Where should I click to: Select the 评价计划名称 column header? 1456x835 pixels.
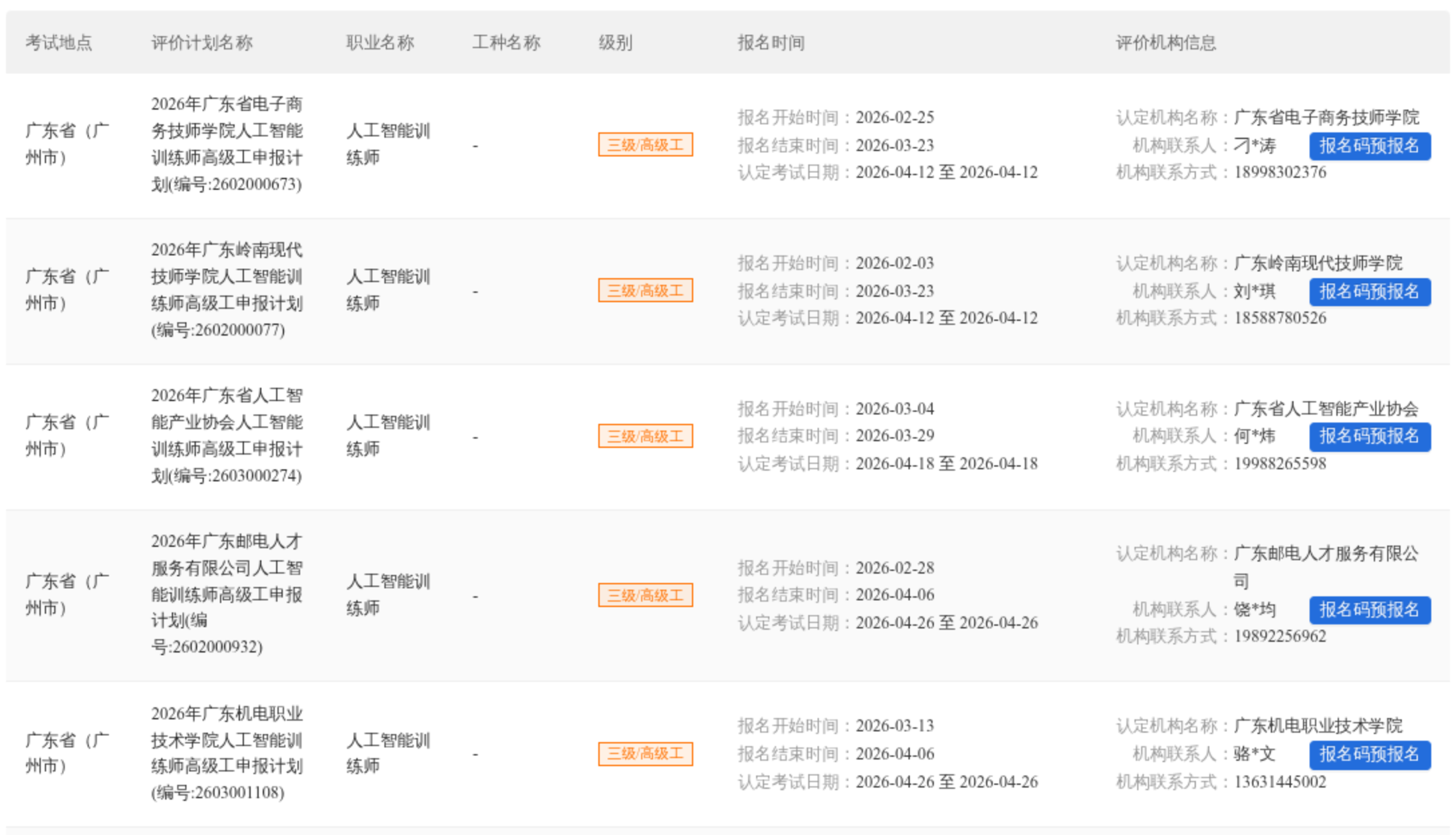coord(202,43)
